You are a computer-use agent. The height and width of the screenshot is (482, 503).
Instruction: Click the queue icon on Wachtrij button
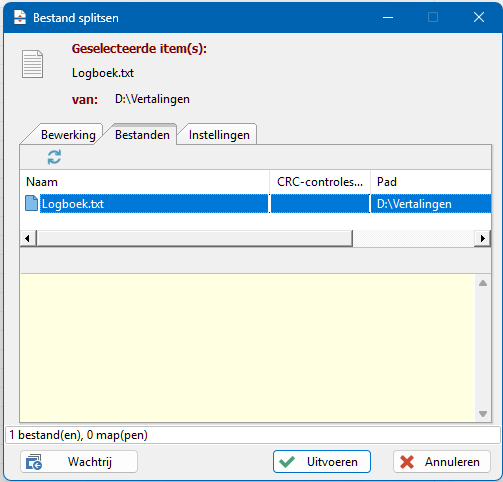pyautogui.click(x=34, y=462)
